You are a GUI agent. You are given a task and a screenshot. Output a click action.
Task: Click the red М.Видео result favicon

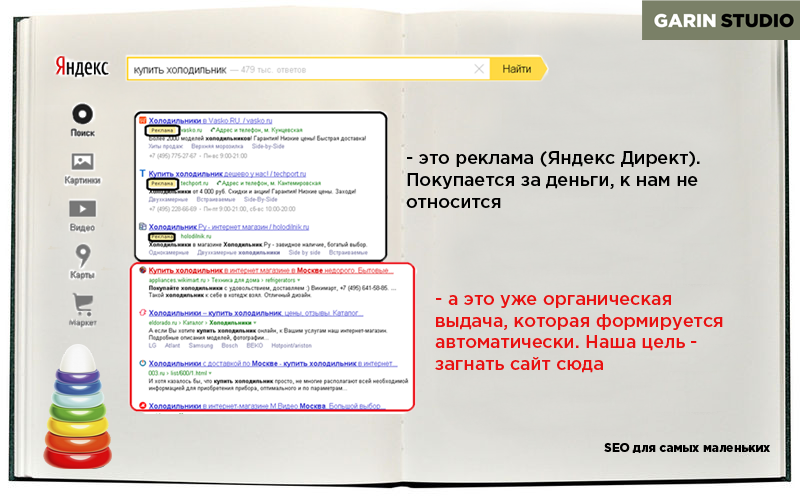pyautogui.click(x=143, y=406)
